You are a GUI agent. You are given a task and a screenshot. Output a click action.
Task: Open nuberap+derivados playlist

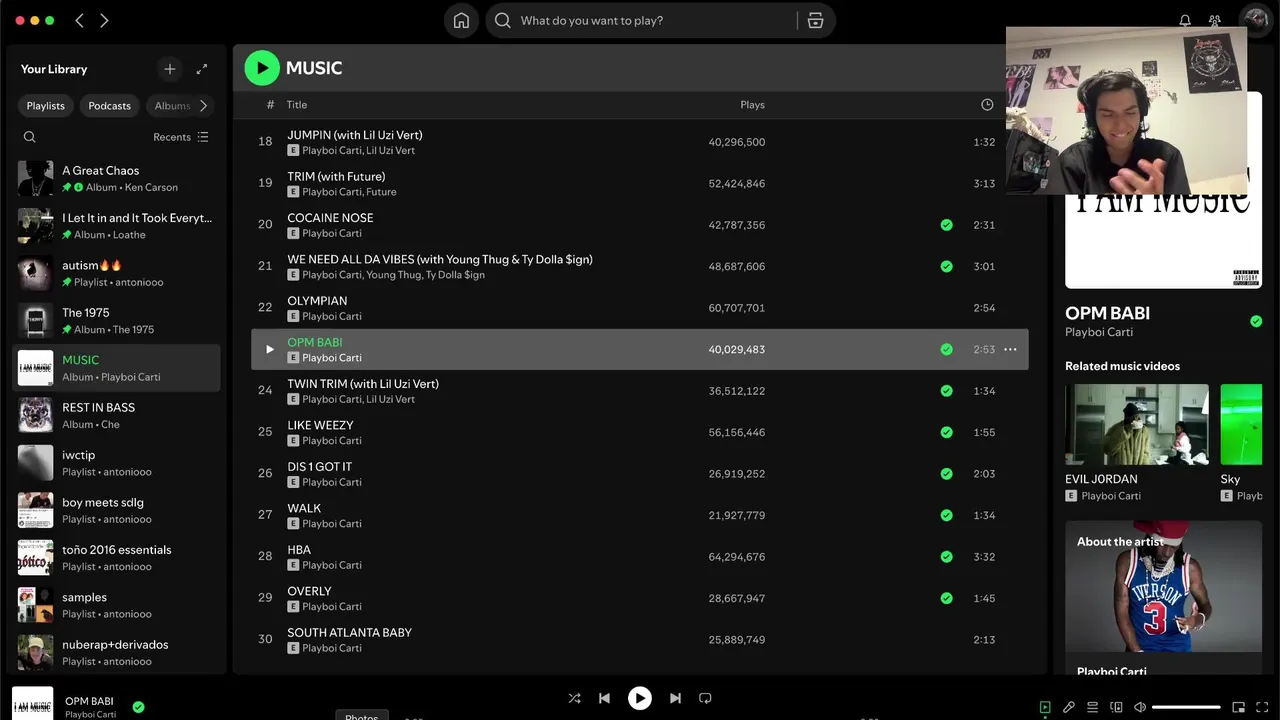point(116,652)
